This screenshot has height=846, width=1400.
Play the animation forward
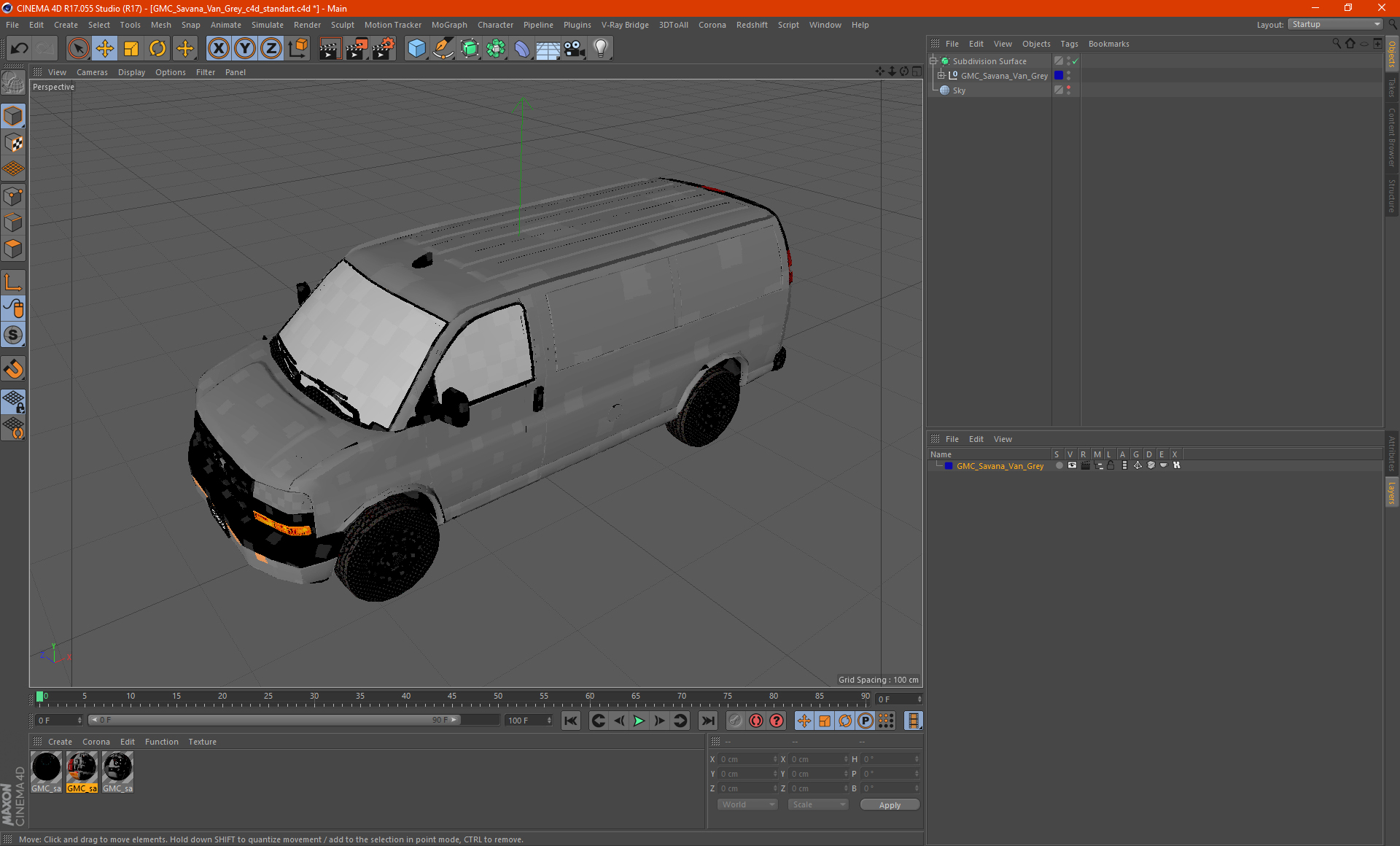639,721
